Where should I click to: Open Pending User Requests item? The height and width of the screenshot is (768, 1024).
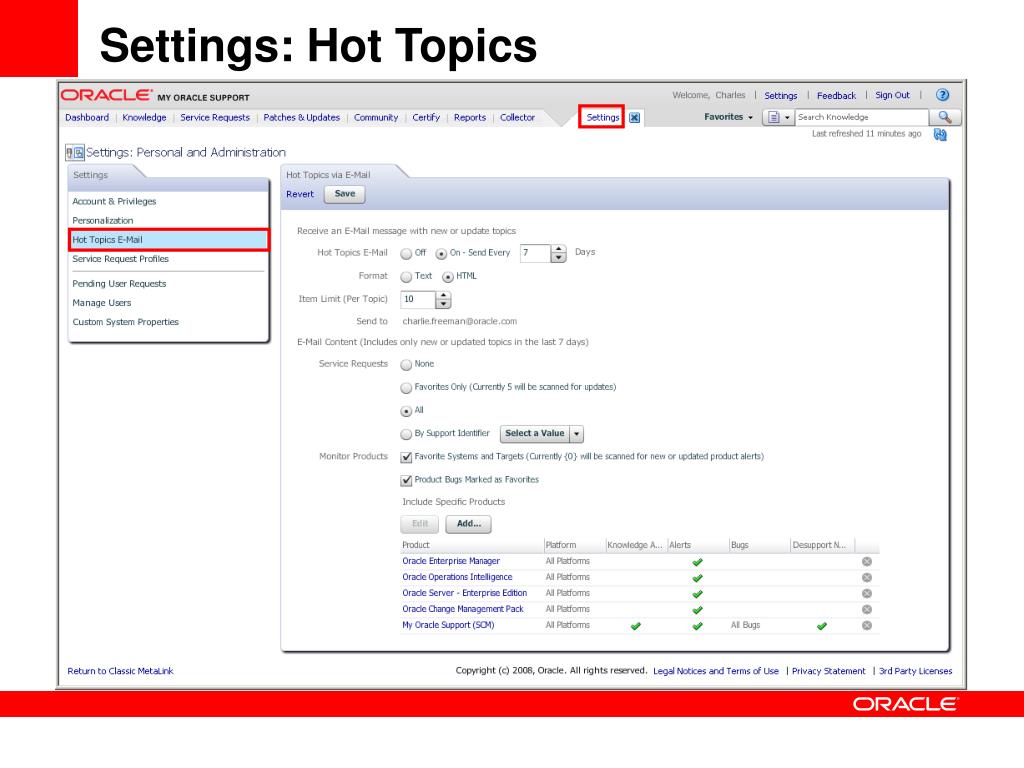coord(119,284)
